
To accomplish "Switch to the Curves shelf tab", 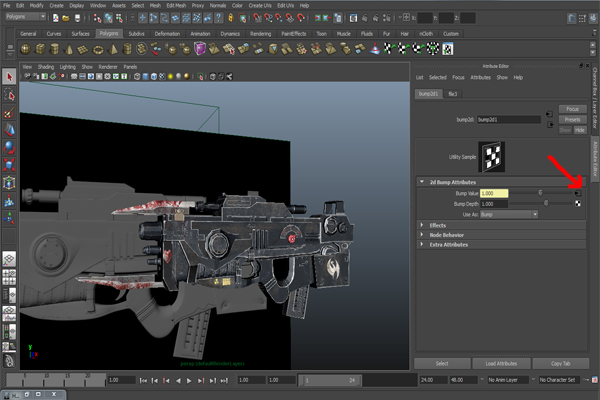I will [x=54, y=34].
